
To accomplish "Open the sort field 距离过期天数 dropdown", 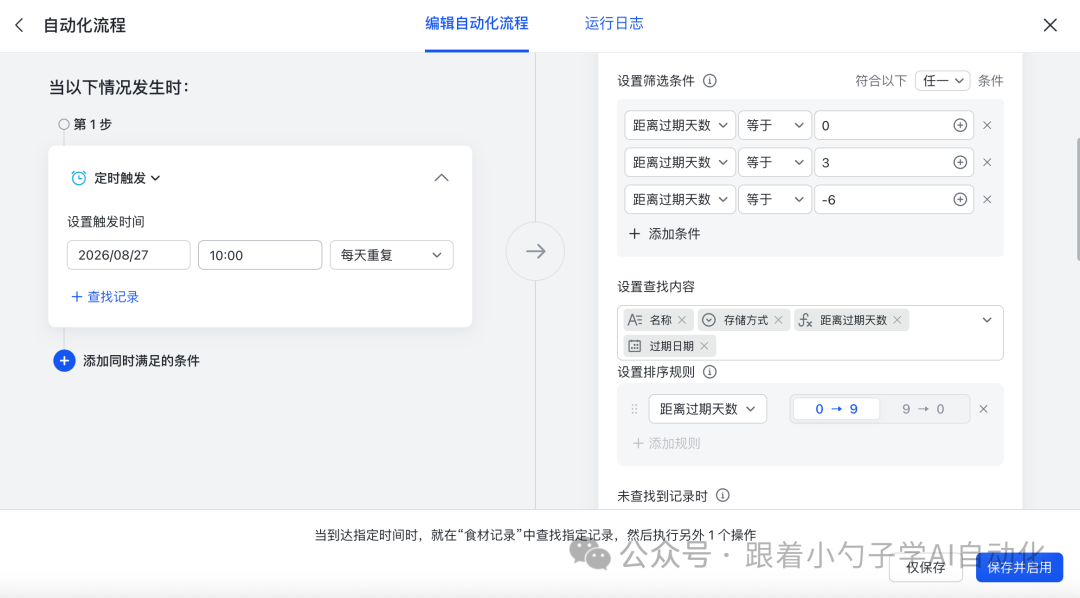I will click(707, 409).
